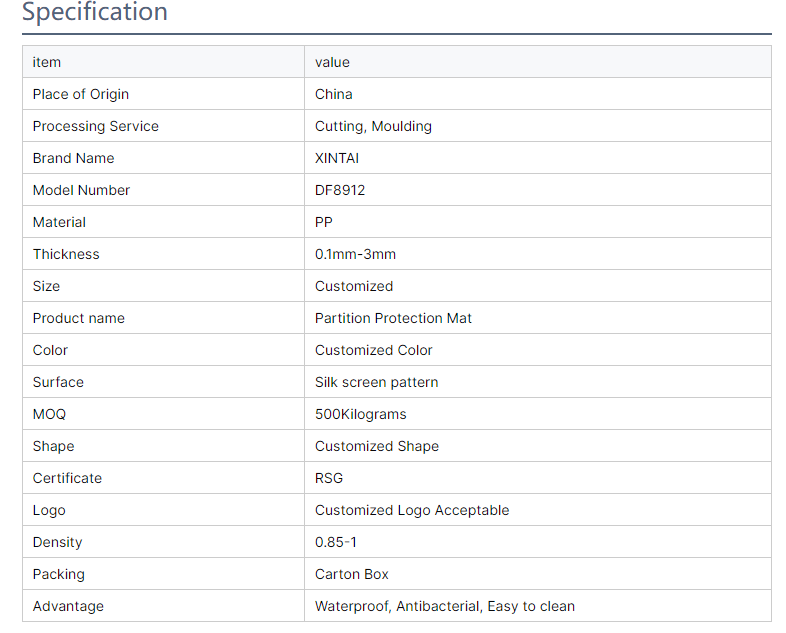The width and height of the screenshot is (786, 633).
Task: Click the Specification heading
Action: coord(95,13)
